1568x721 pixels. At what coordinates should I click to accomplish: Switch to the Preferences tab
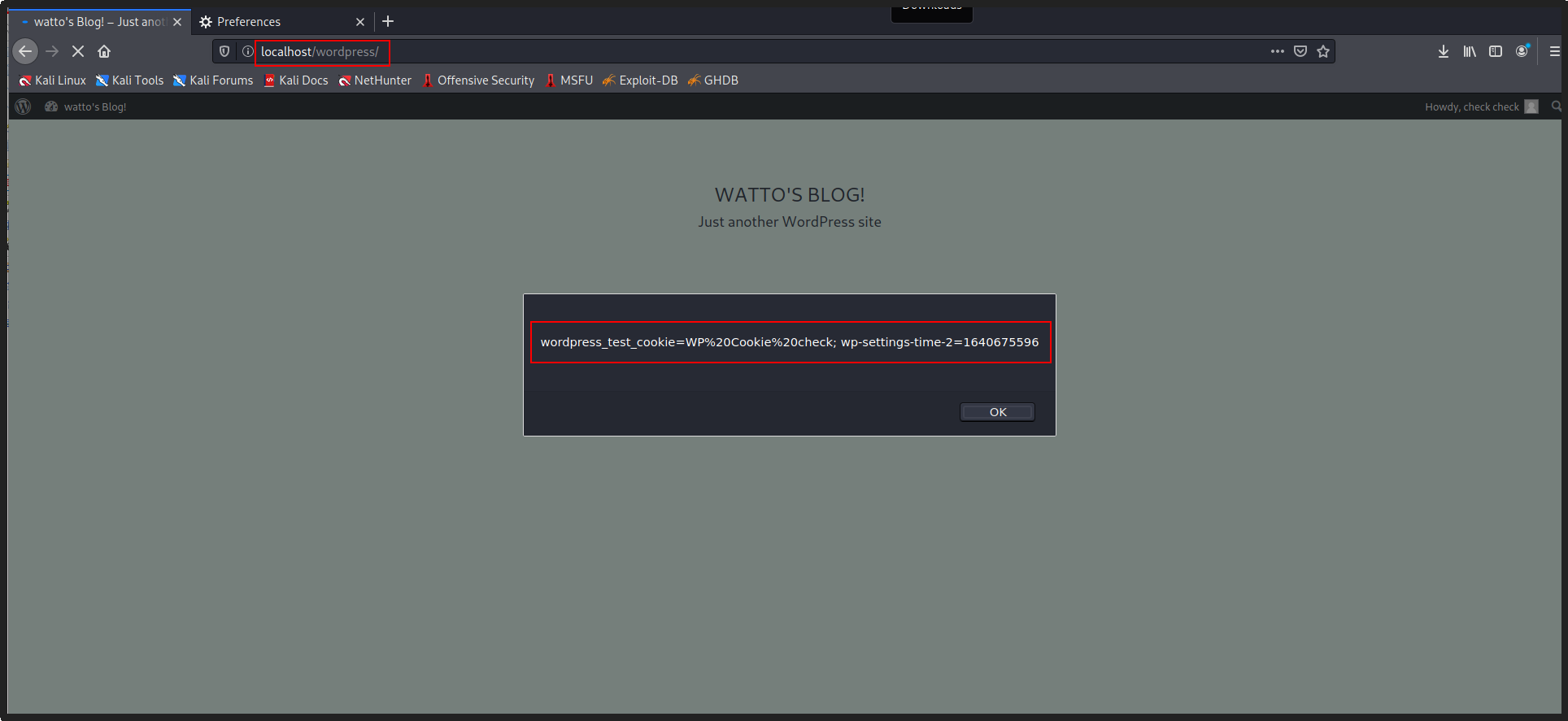point(282,22)
